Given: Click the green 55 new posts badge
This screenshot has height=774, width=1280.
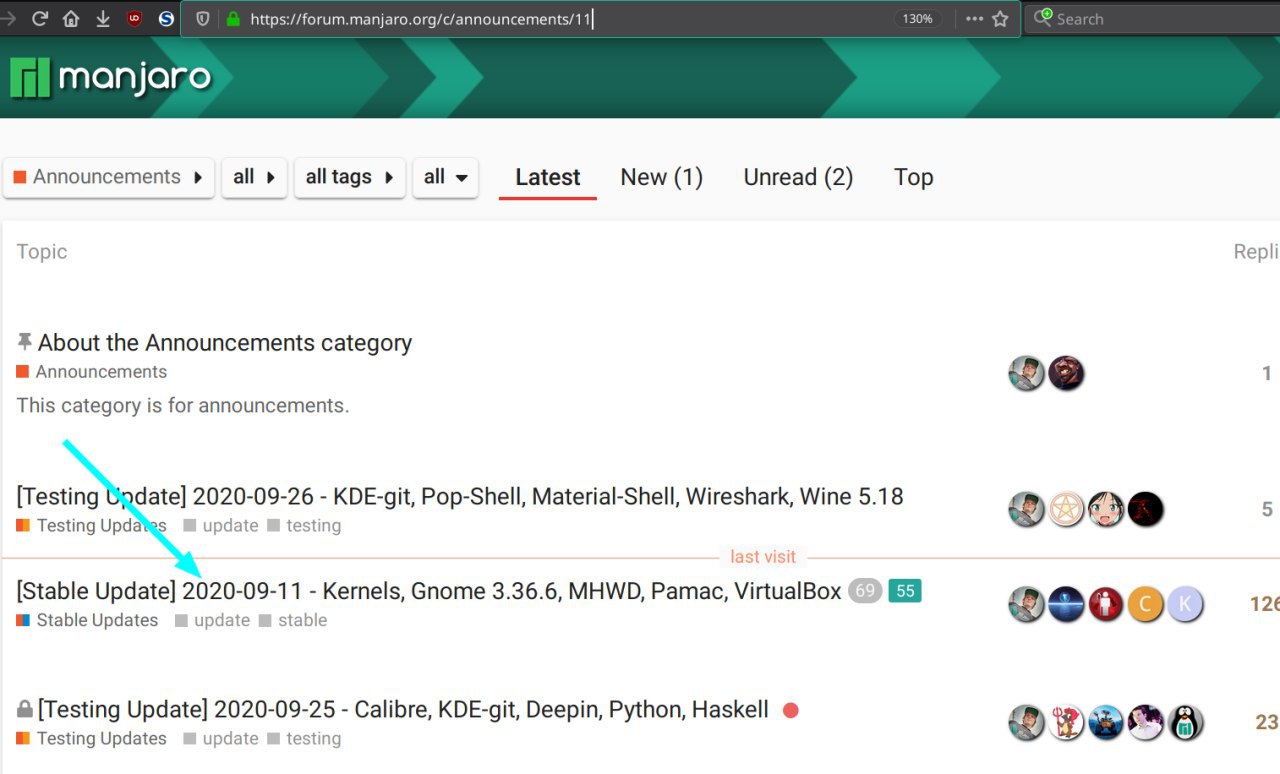Looking at the screenshot, I should [x=905, y=591].
